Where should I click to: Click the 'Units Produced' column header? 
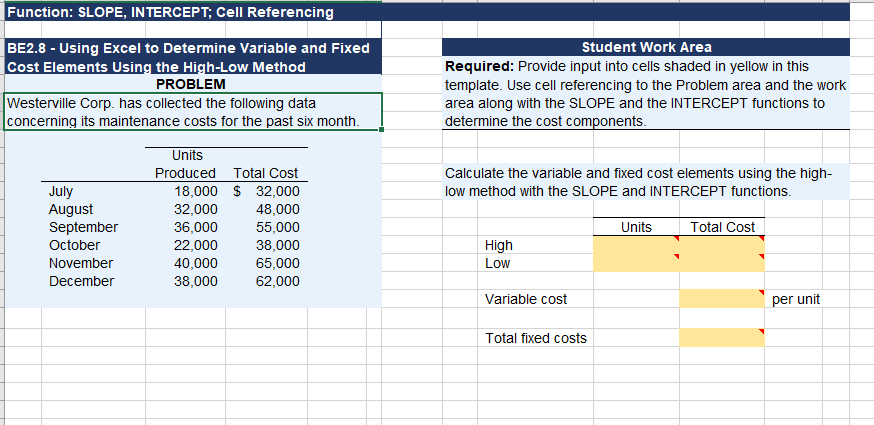186,164
